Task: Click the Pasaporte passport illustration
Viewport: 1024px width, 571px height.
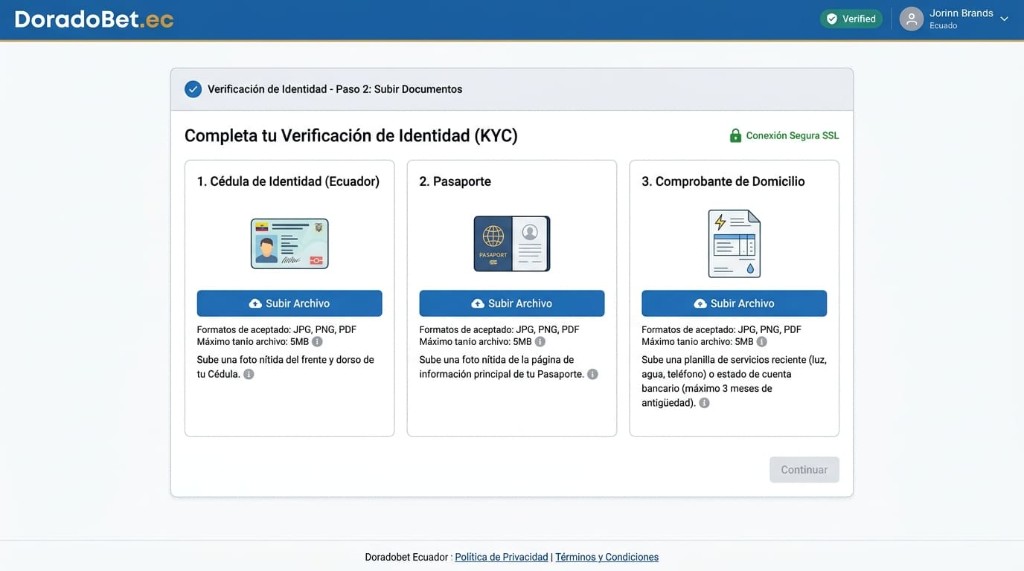Action: pos(512,244)
